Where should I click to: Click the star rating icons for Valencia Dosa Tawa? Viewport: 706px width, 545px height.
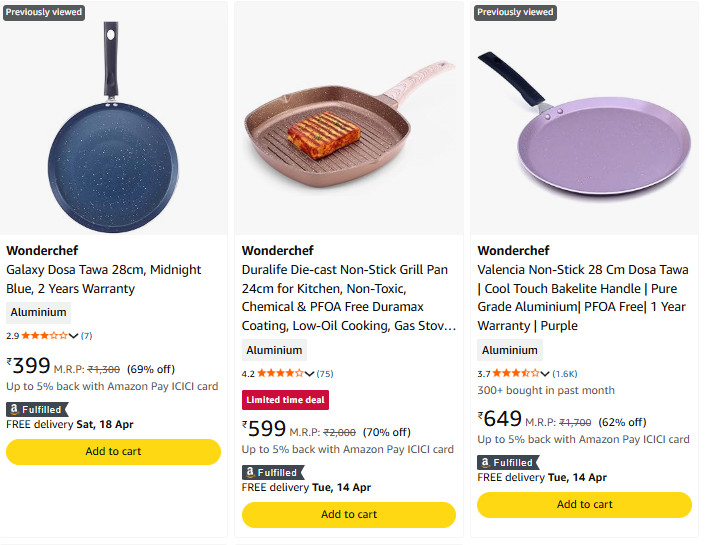[516, 373]
